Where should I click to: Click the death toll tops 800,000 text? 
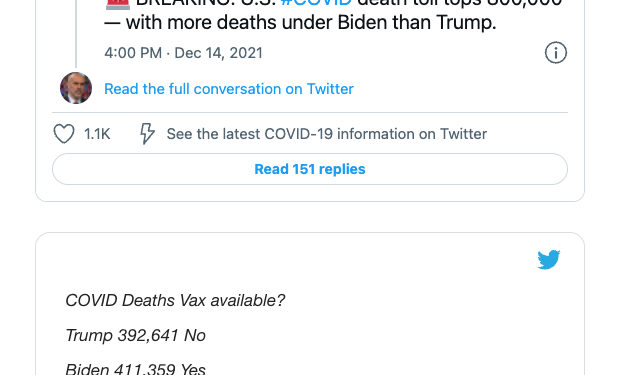pyautogui.click(x=459, y=3)
